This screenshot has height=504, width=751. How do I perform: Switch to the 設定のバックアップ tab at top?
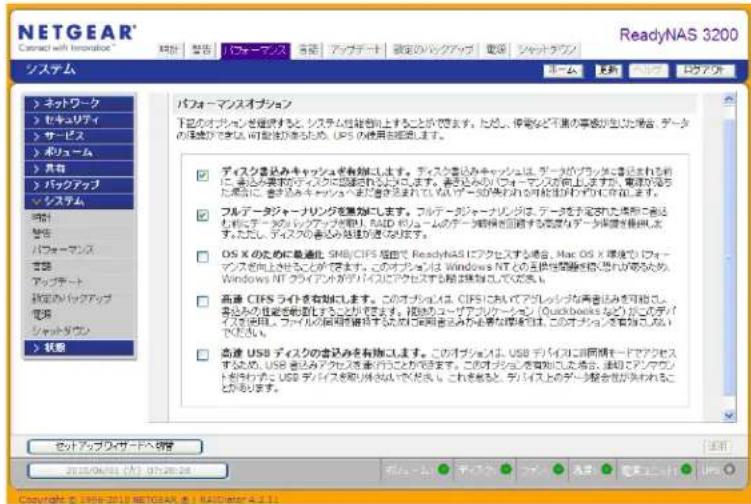[x=433, y=49]
